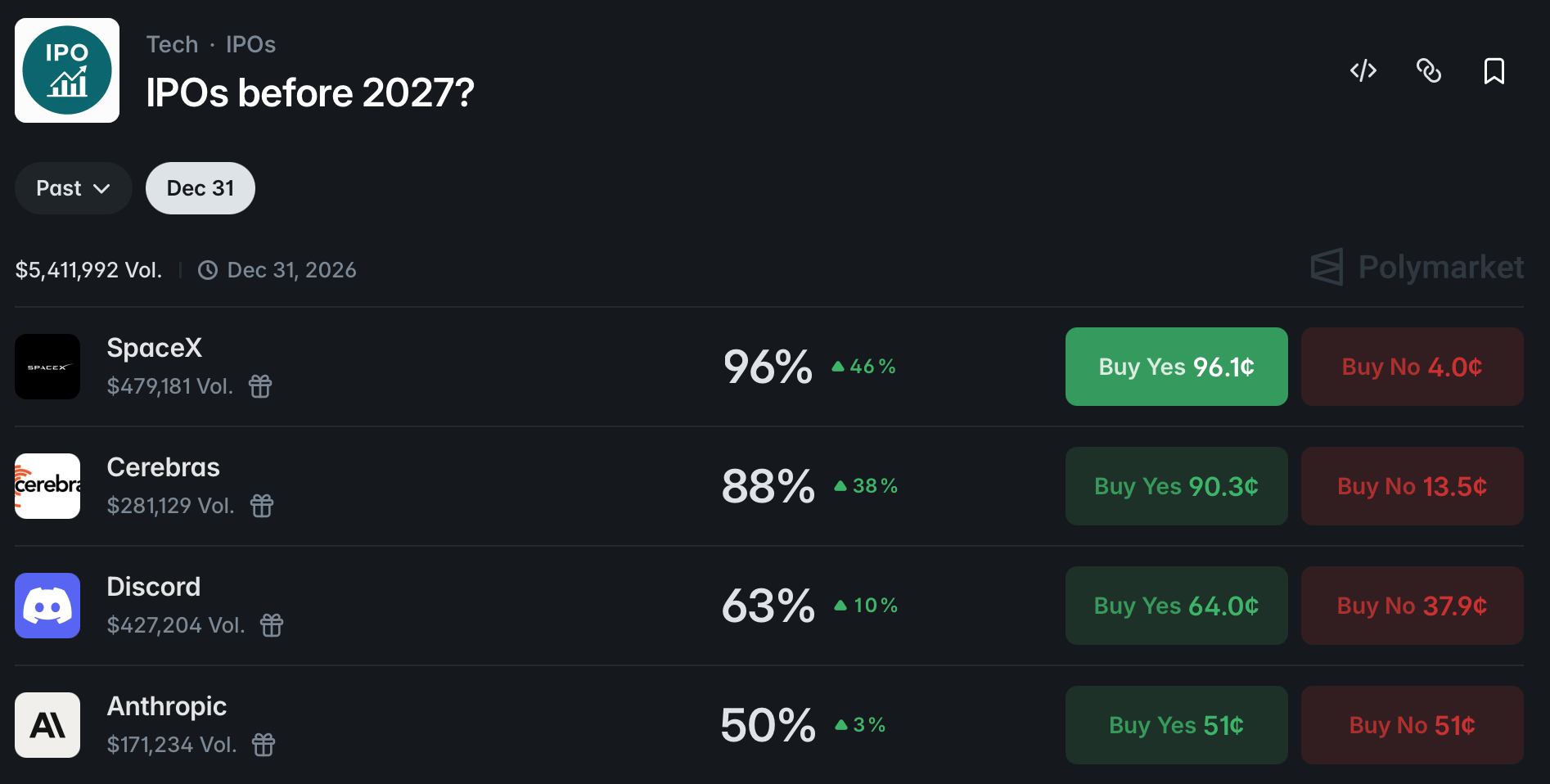Click the Anthropic logo thumbnail
Image resolution: width=1550 pixels, height=784 pixels.
click(47, 725)
